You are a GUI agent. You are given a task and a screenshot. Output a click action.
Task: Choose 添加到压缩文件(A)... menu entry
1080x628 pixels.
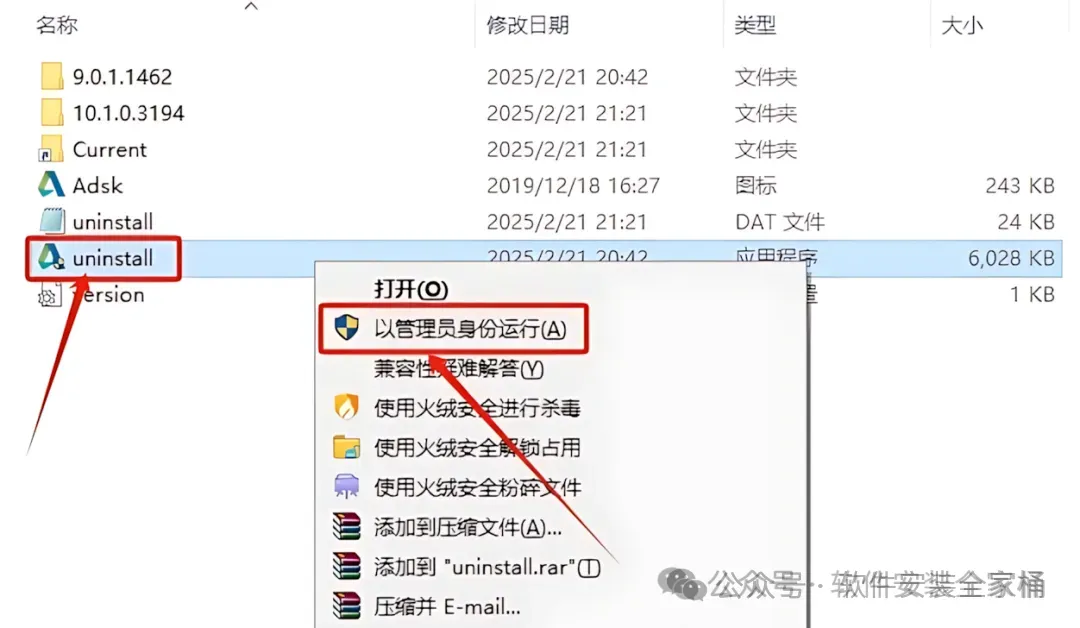pos(468,527)
